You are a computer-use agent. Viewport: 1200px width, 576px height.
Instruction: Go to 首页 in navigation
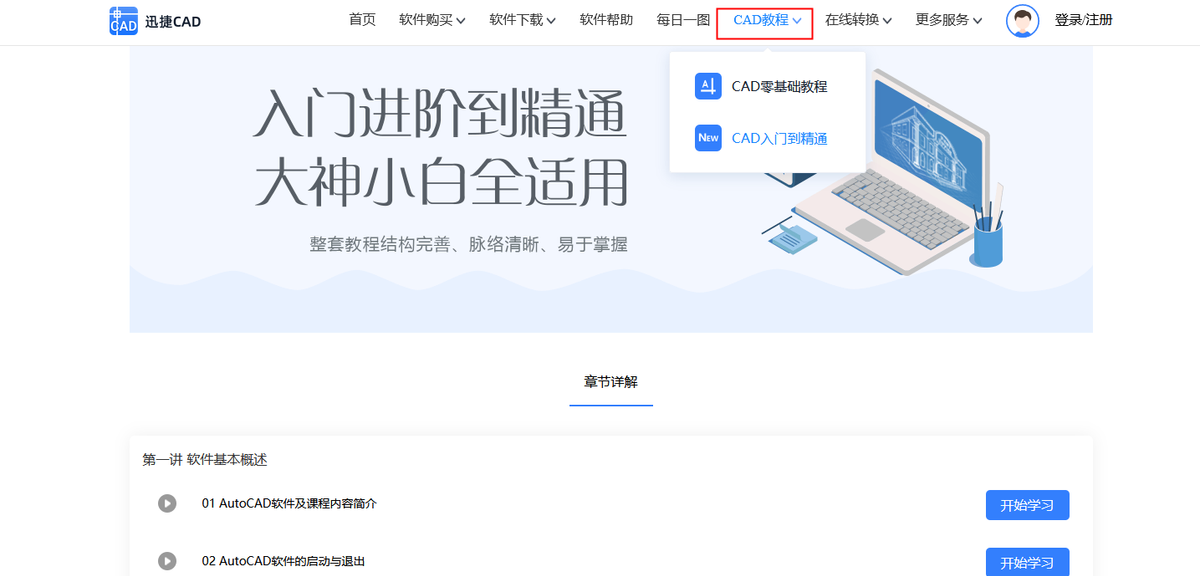pos(362,20)
